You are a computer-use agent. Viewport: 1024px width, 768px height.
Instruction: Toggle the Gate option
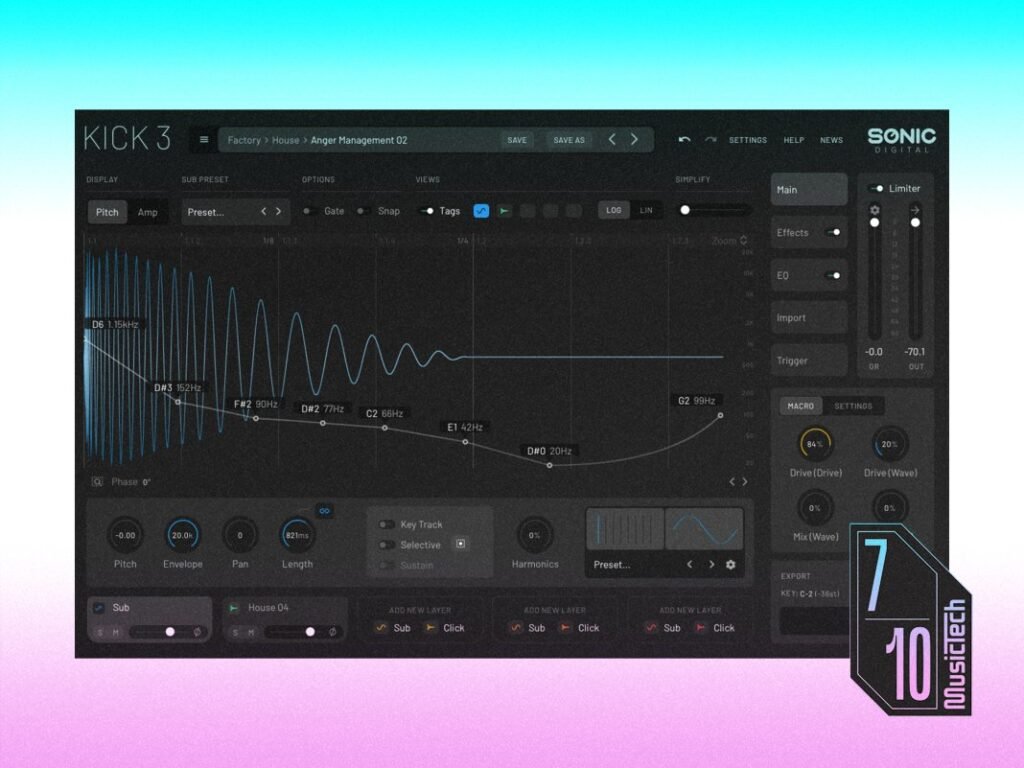click(310, 211)
